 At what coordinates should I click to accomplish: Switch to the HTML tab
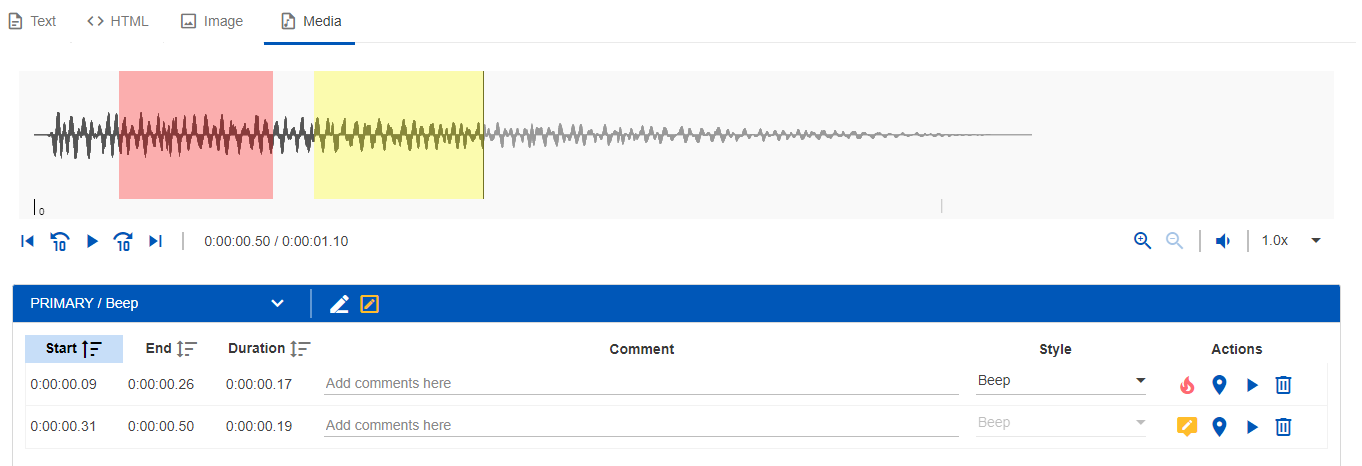(118, 21)
